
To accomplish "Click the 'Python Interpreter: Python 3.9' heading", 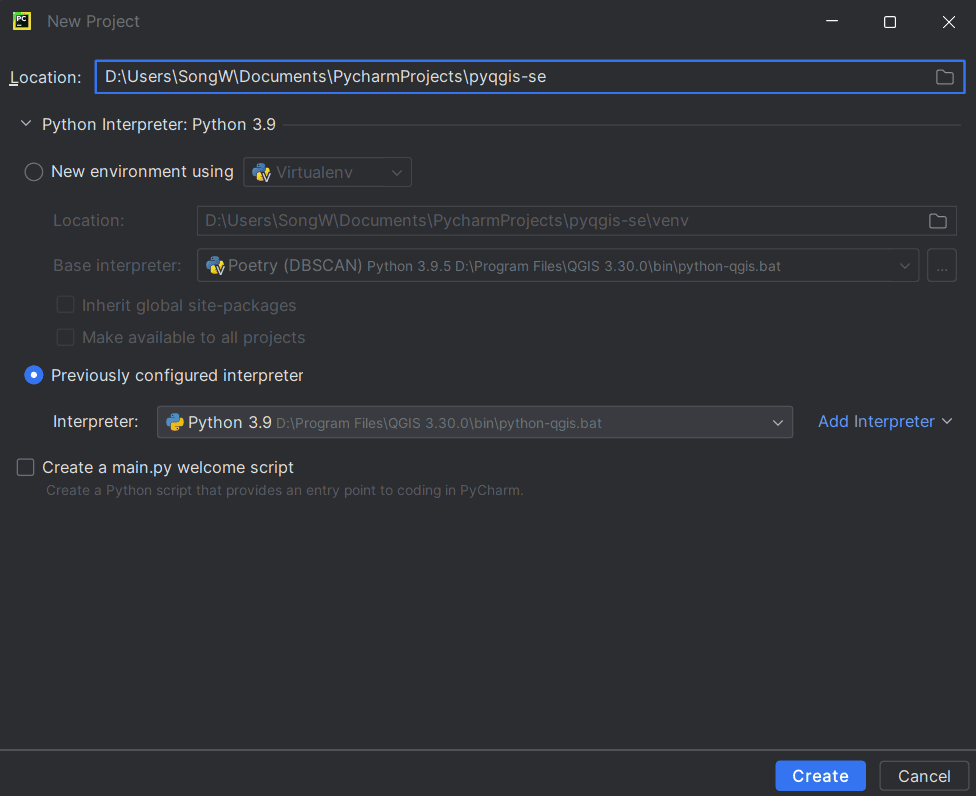I will coord(159,124).
